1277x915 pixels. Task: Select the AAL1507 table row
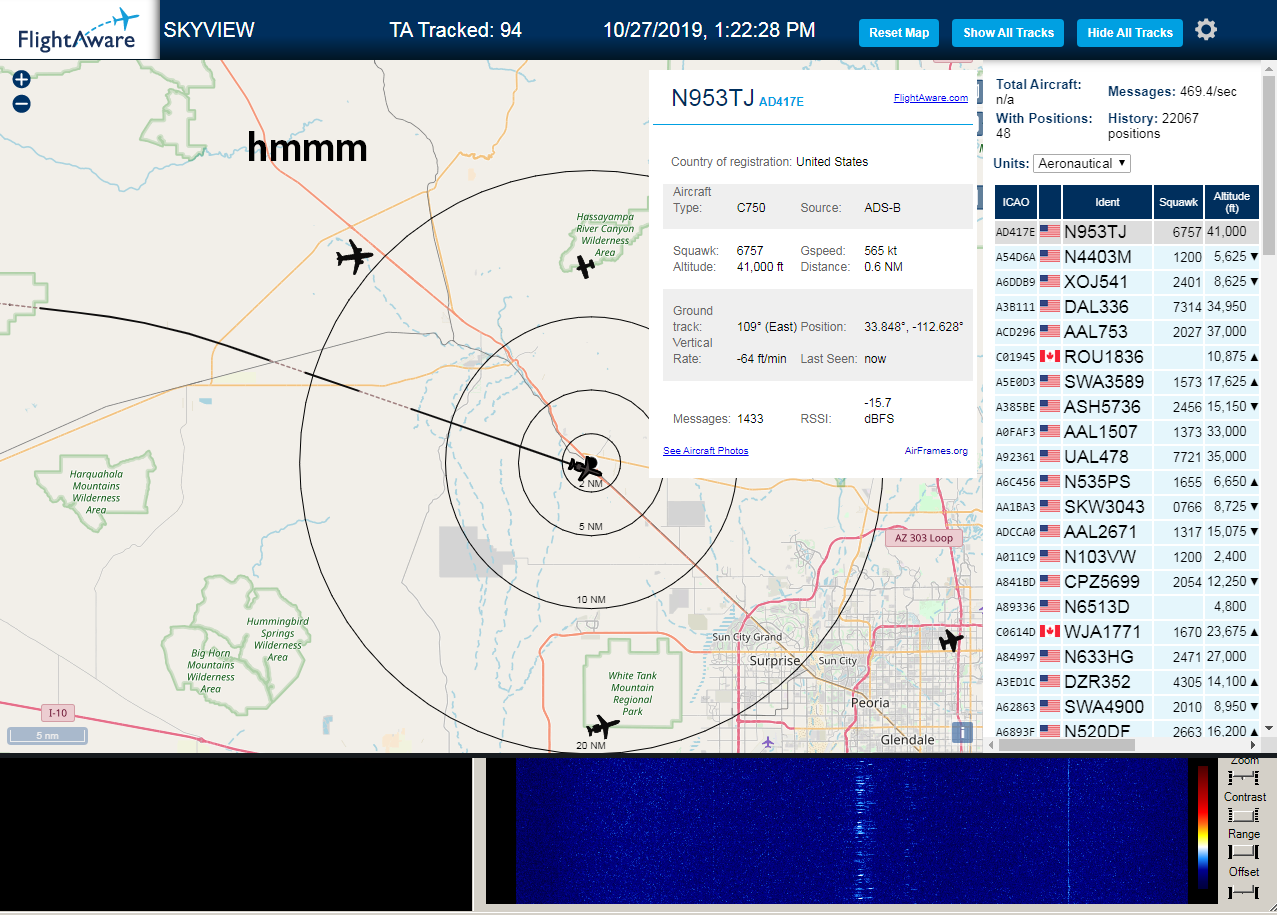(1126, 431)
